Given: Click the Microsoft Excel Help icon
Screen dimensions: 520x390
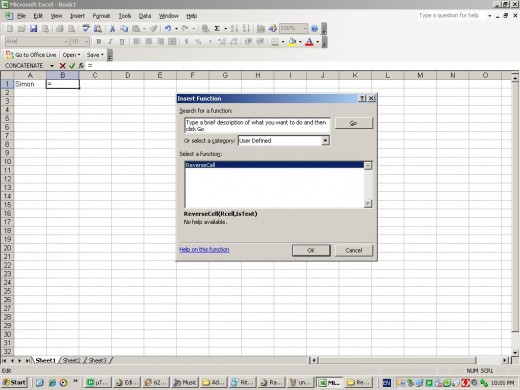Looking at the screenshot, I should [314, 29].
